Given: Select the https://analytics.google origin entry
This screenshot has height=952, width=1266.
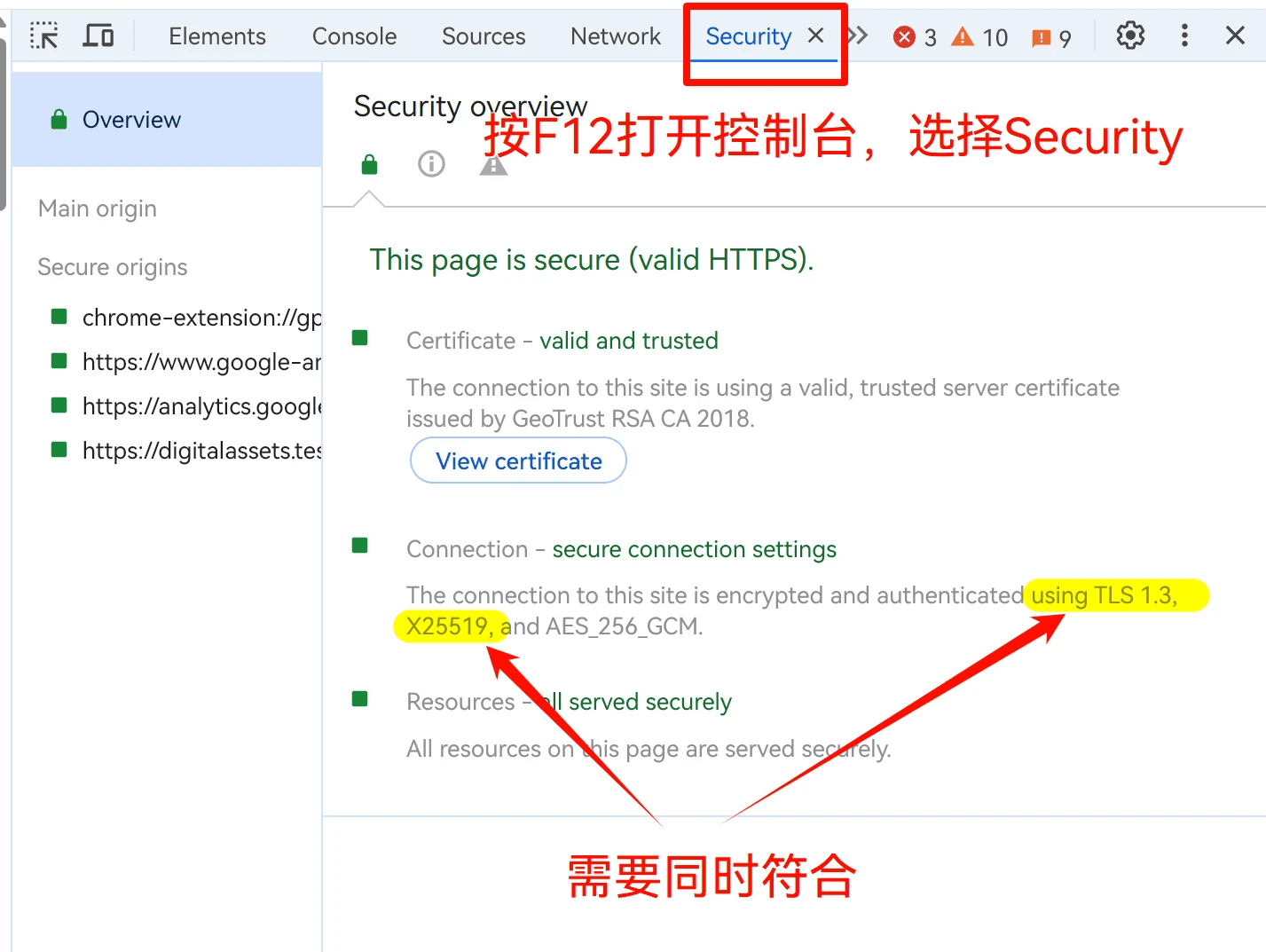Looking at the screenshot, I should (x=201, y=406).
